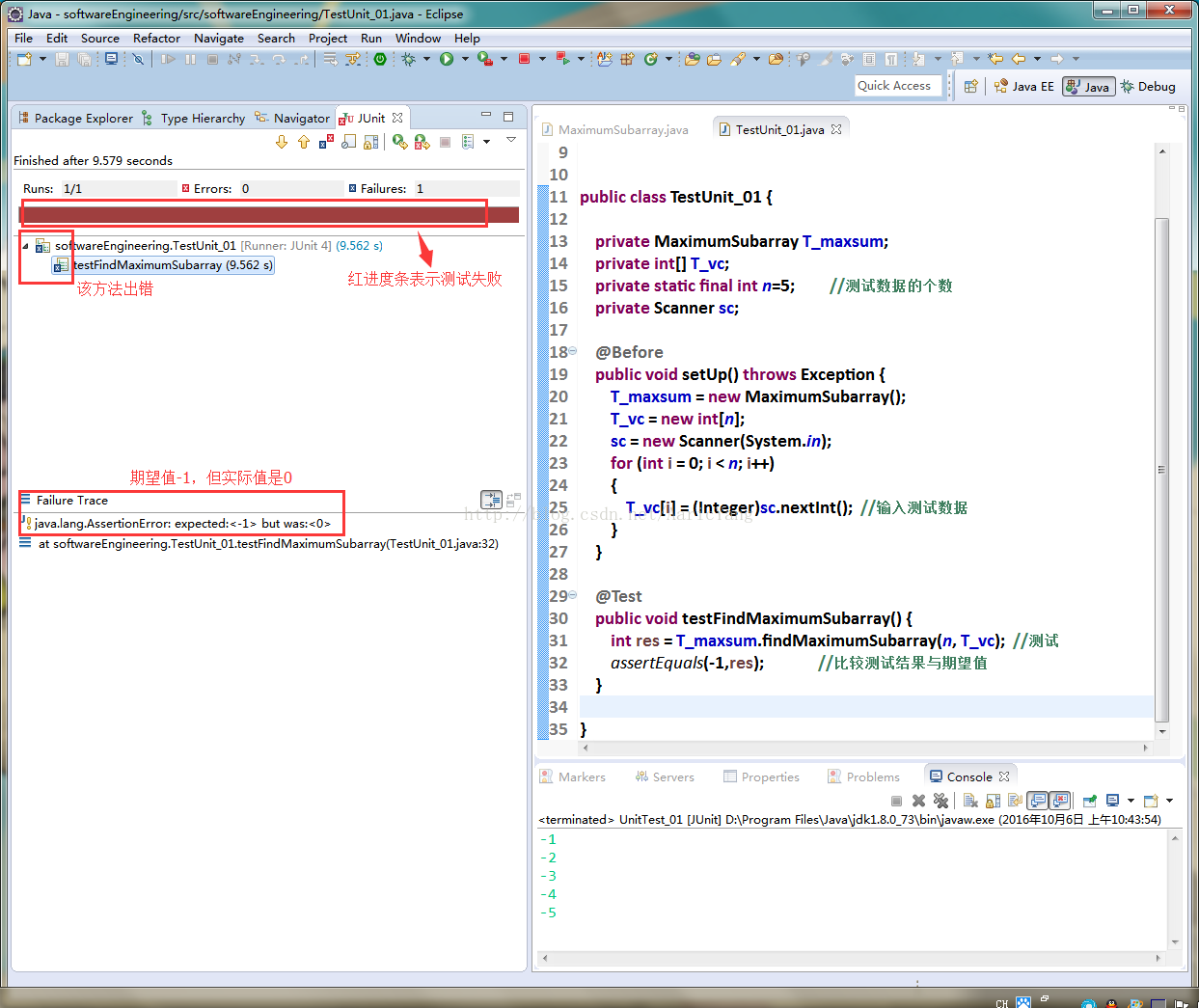This screenshot has height=1008, width=1199.
Task: Click the Pin Console icon
Action: click(1090, 801)
